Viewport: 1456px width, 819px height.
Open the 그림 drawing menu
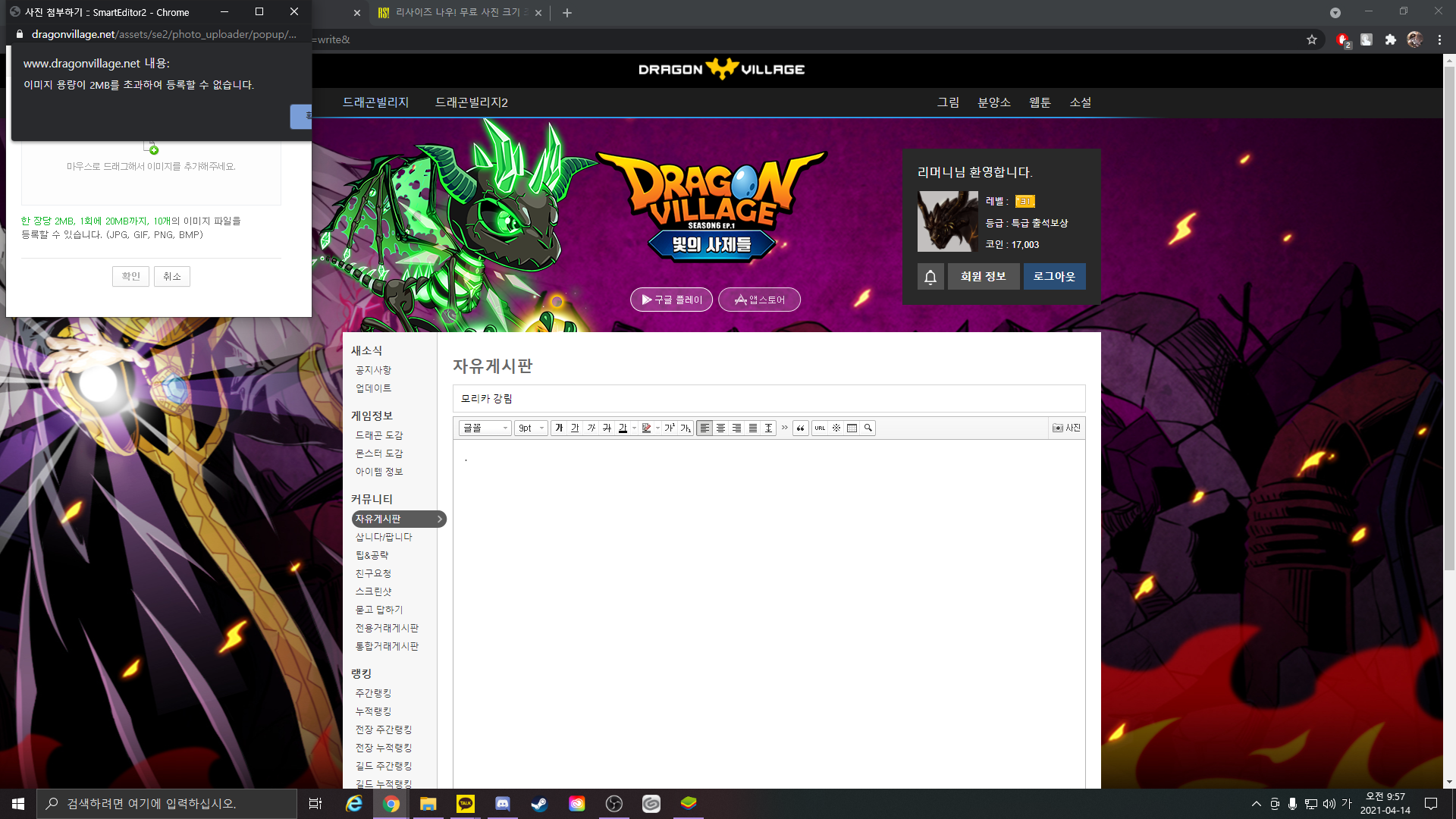click(948, 102)
